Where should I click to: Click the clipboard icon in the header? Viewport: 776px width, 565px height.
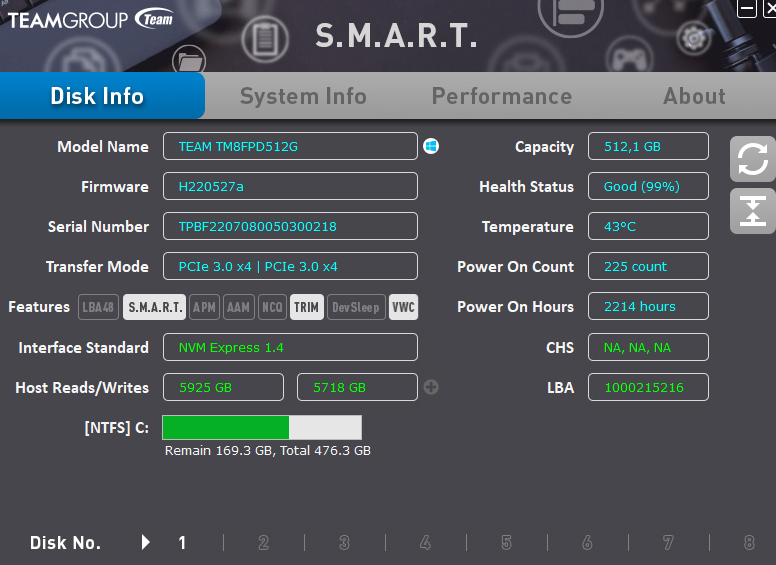pyautogui.click(x=265, y=39)
